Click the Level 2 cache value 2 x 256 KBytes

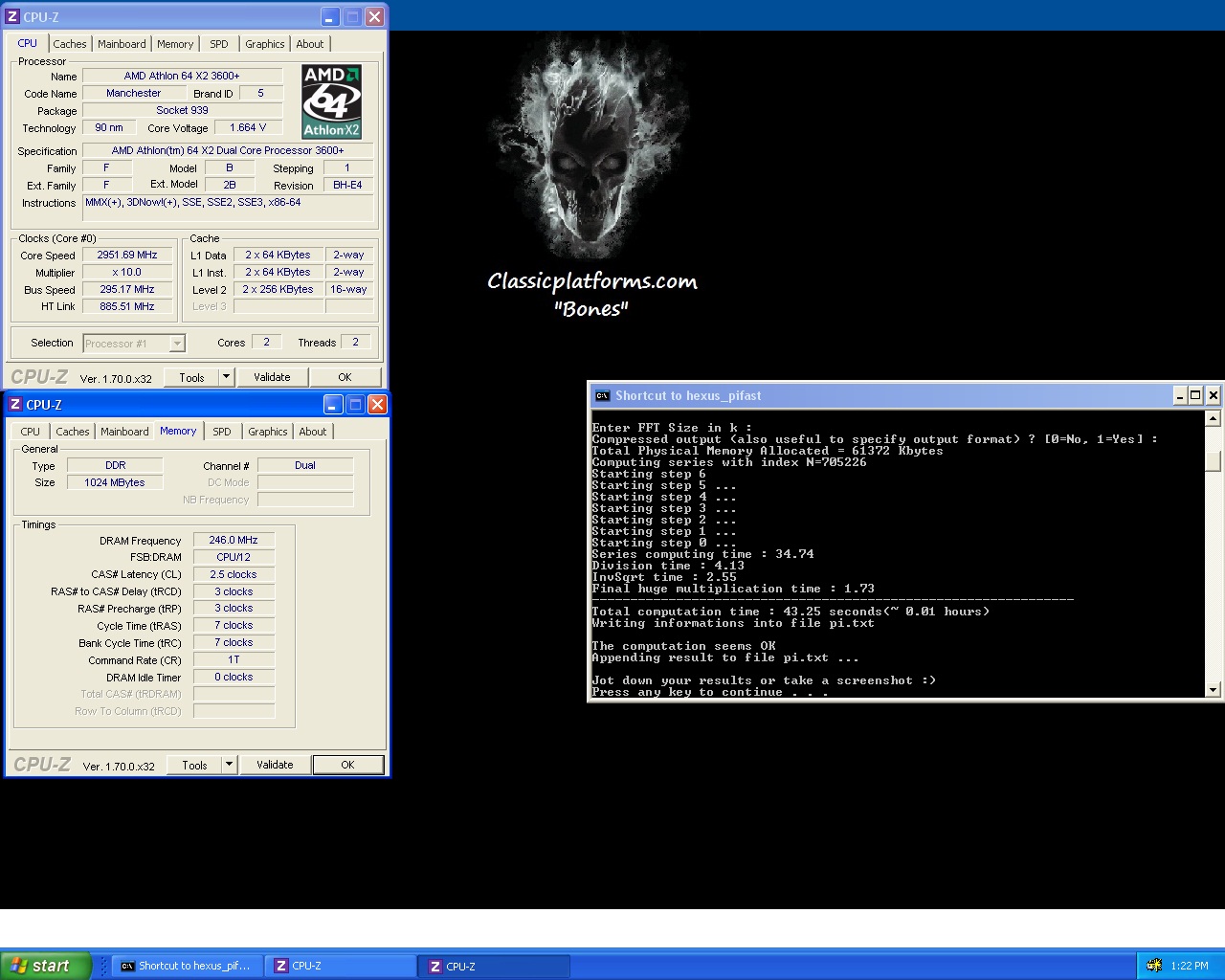click(x=278, y=290)
